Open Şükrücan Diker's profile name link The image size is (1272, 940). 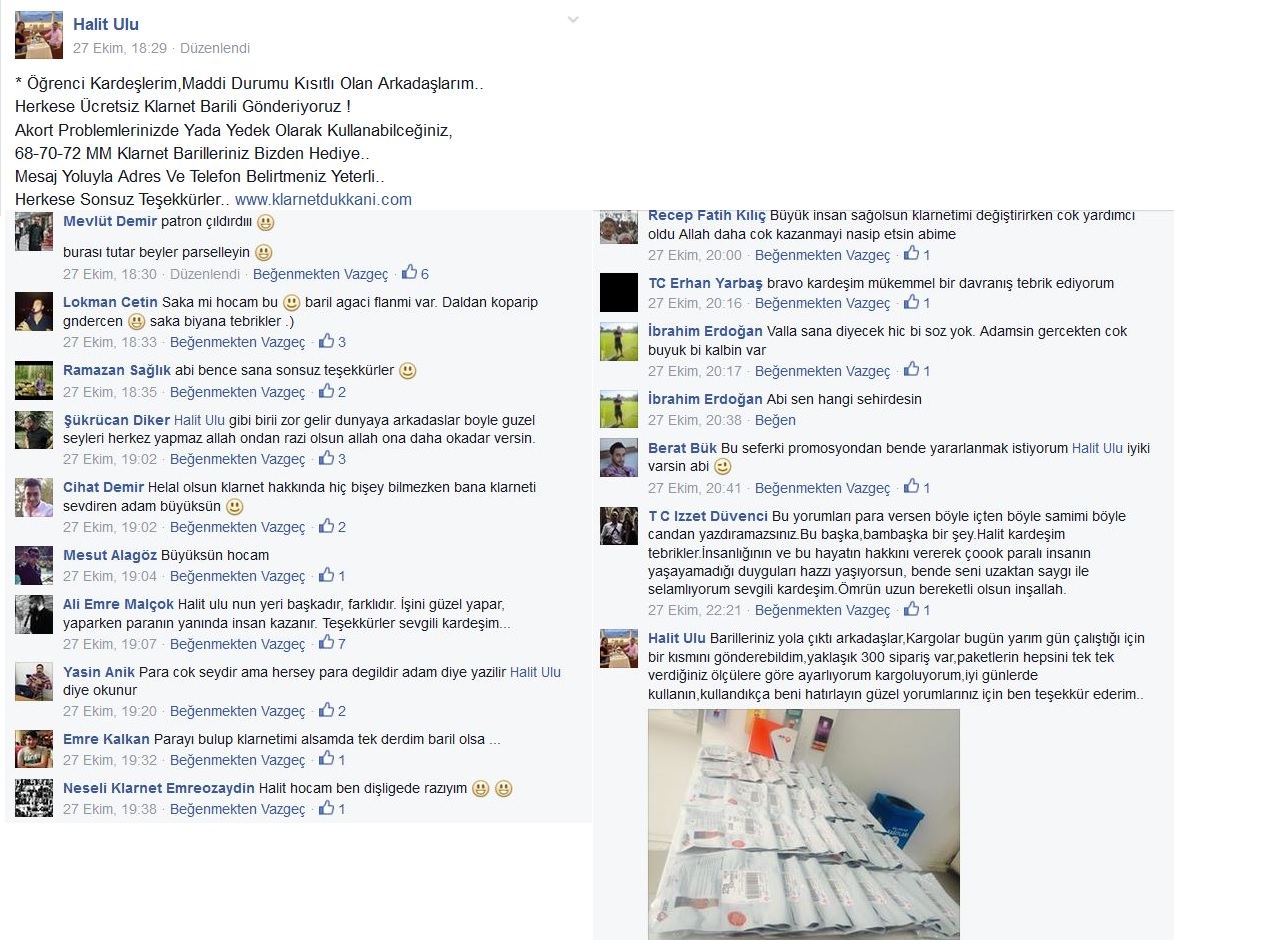(117, 420)
